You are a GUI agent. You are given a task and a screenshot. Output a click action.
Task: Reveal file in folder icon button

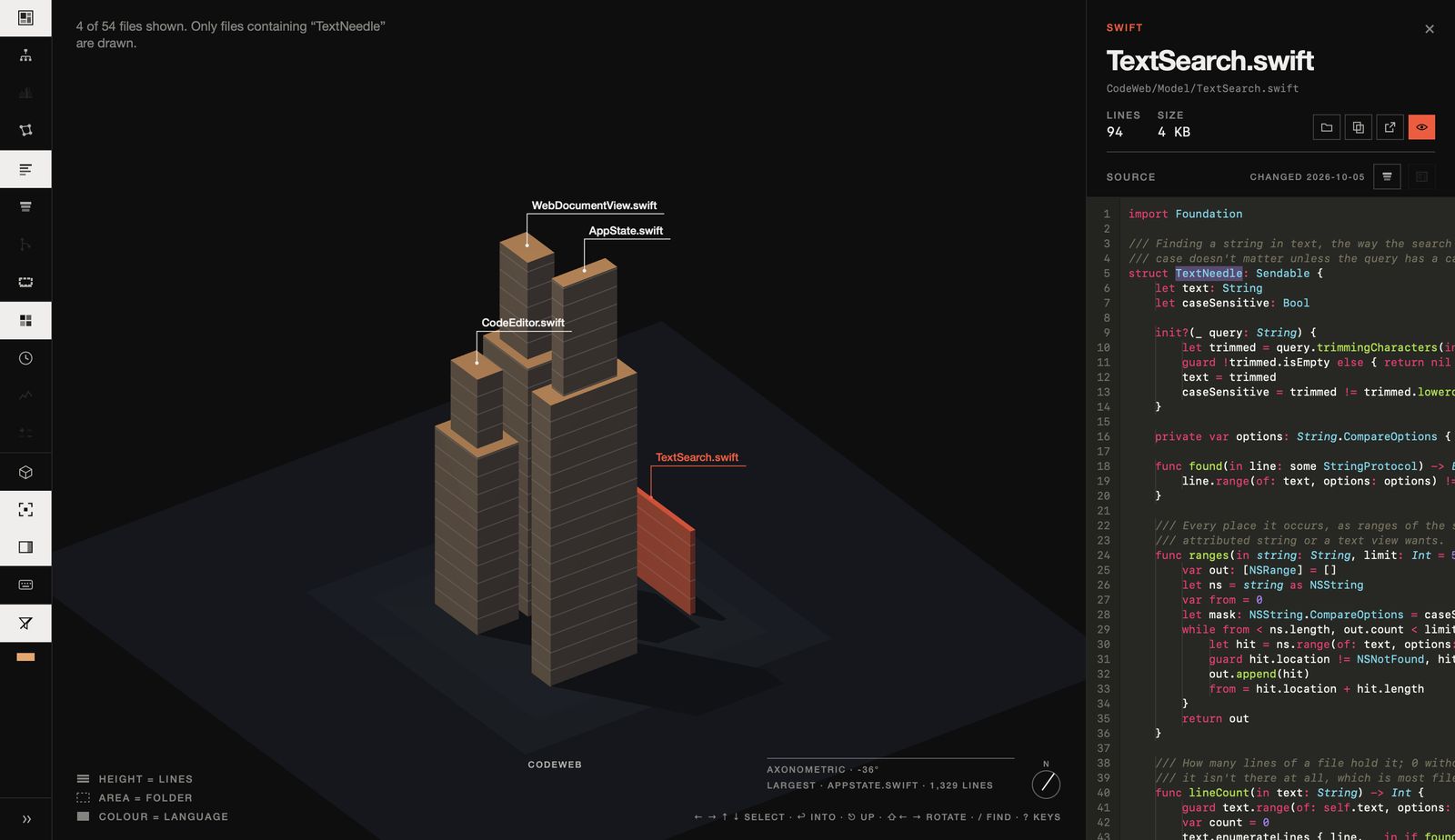pyautogui.click(x=1327, y=127)
